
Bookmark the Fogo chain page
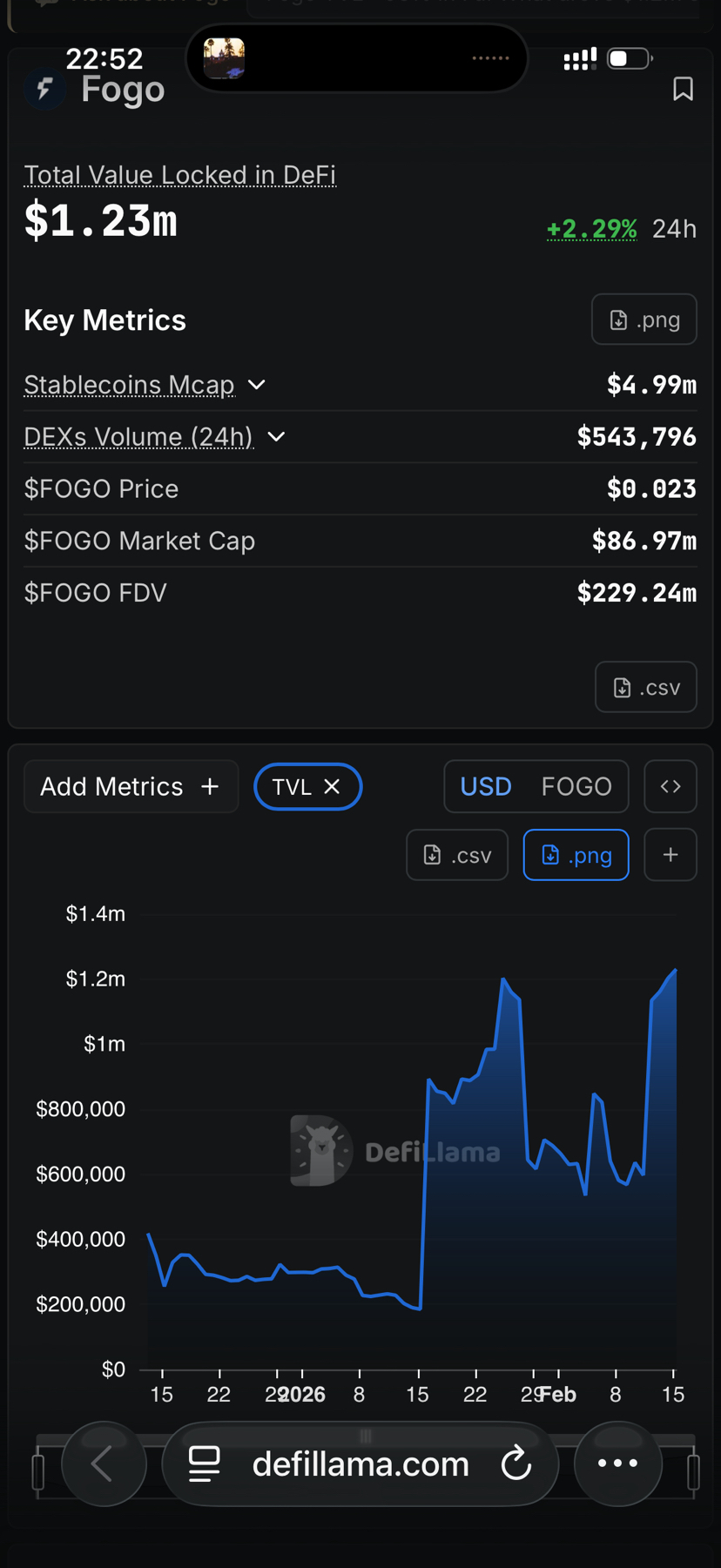[683, 89]
